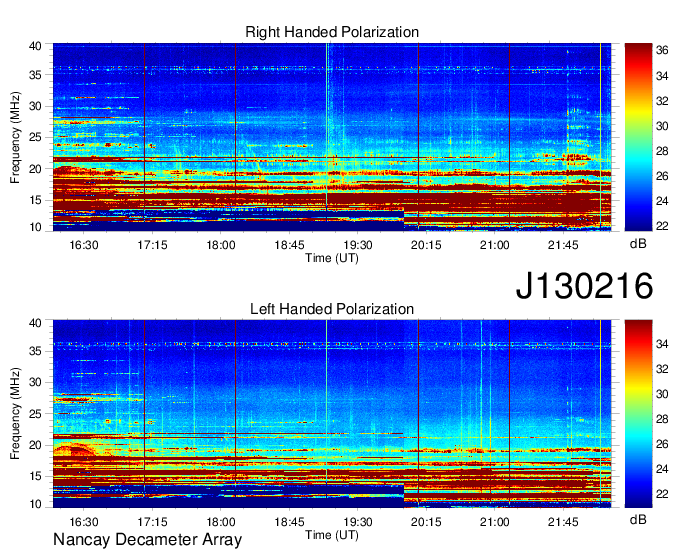Click the 20:15 tick label on the upper plot
The width and height of the screenshot is (680, 552).
(x=426, y=245)
